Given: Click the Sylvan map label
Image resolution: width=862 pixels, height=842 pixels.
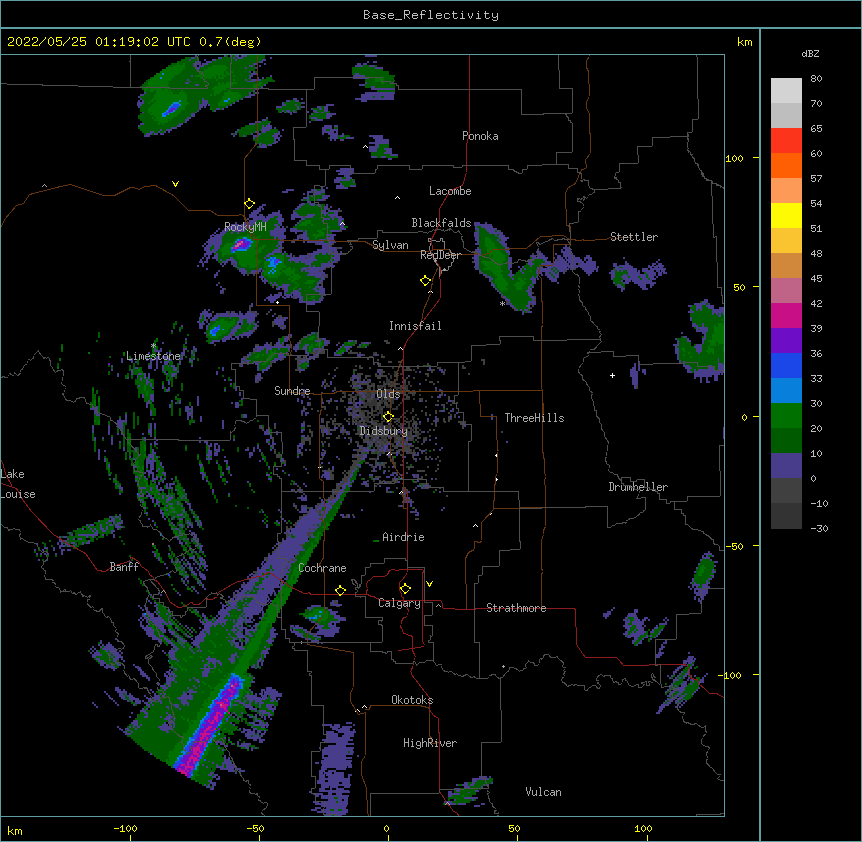Looking at the screenshot, I should tap(390, 245).
